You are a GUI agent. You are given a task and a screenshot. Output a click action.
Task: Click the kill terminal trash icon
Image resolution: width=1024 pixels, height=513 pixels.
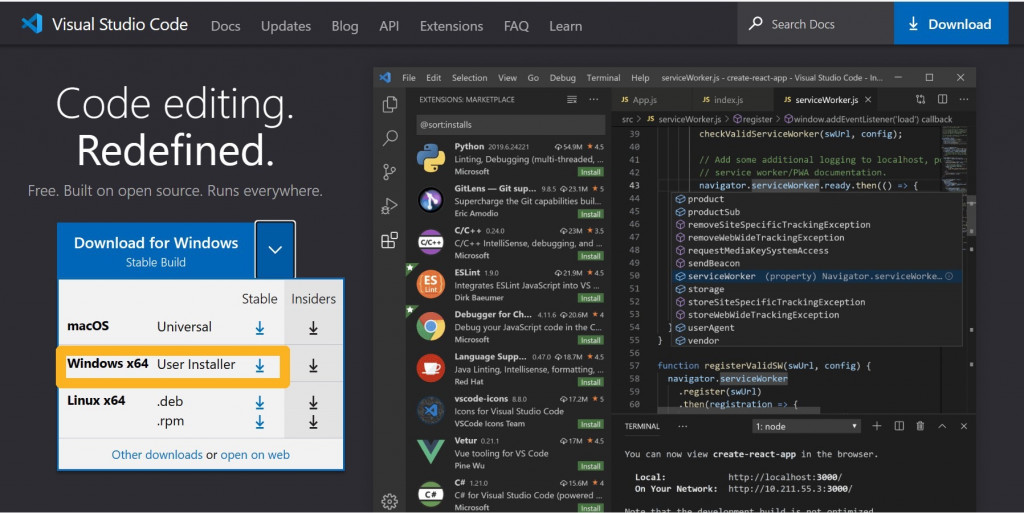pos(920,426)
